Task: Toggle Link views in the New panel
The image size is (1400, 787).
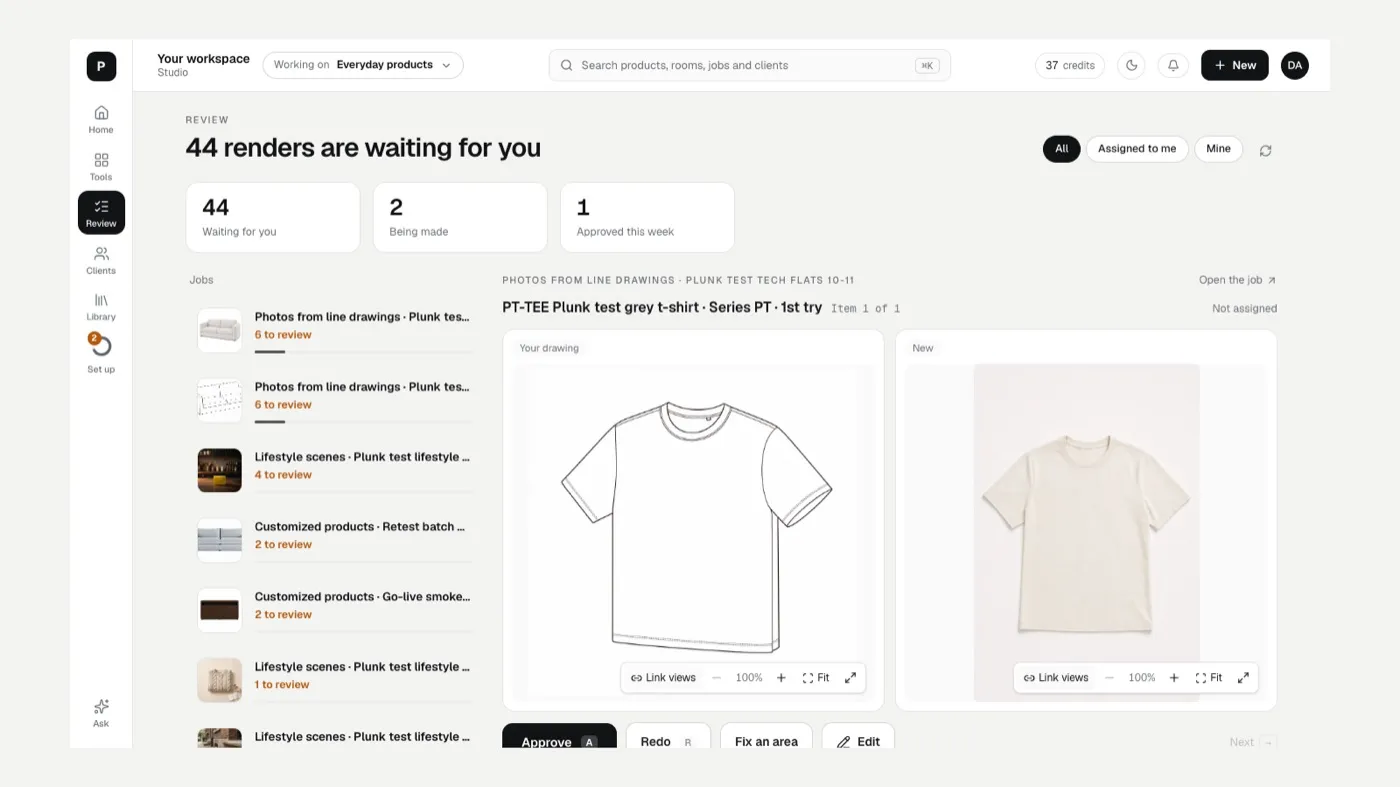Action: pos(1056,678)
